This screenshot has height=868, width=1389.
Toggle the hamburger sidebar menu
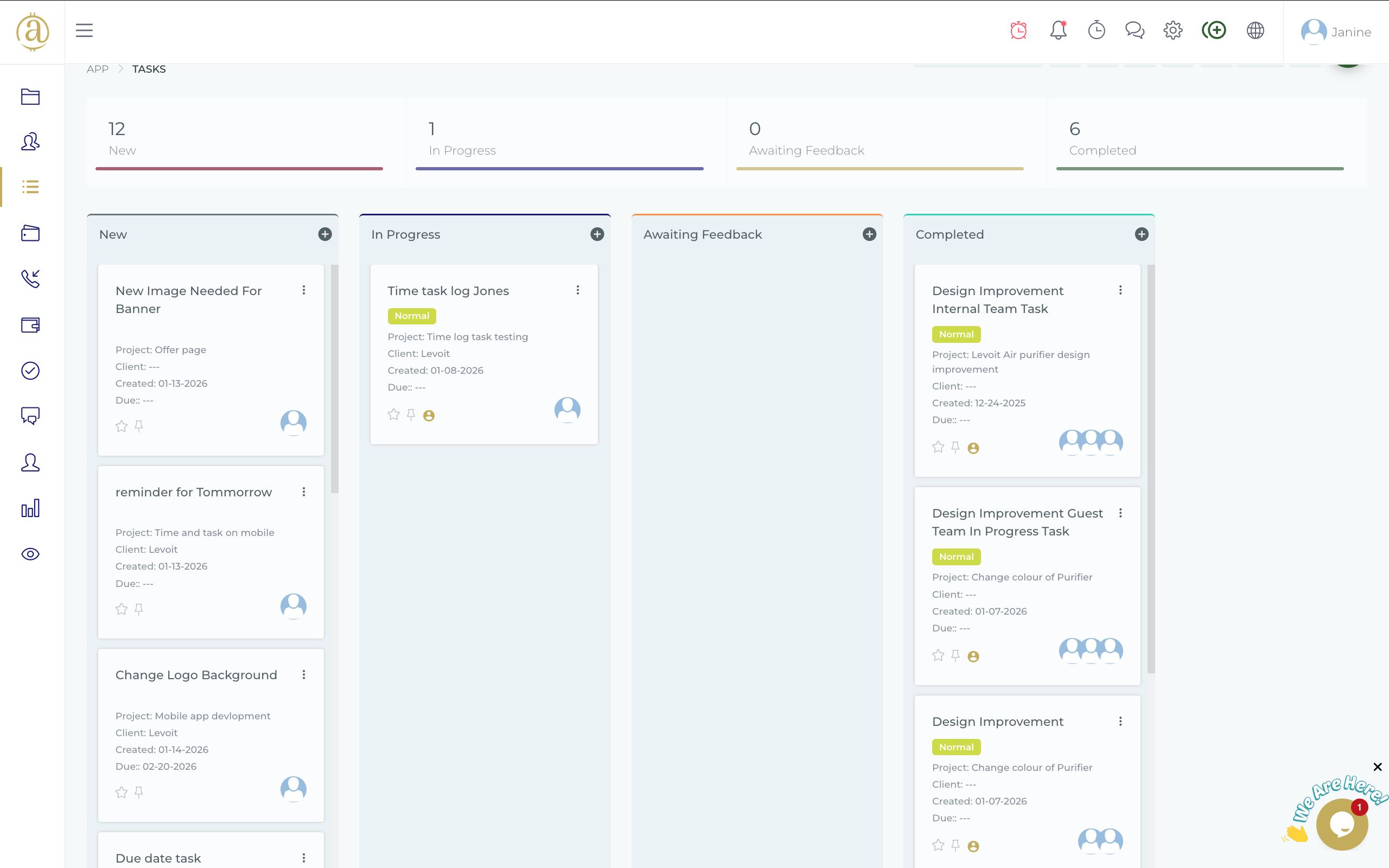(84, 30)
